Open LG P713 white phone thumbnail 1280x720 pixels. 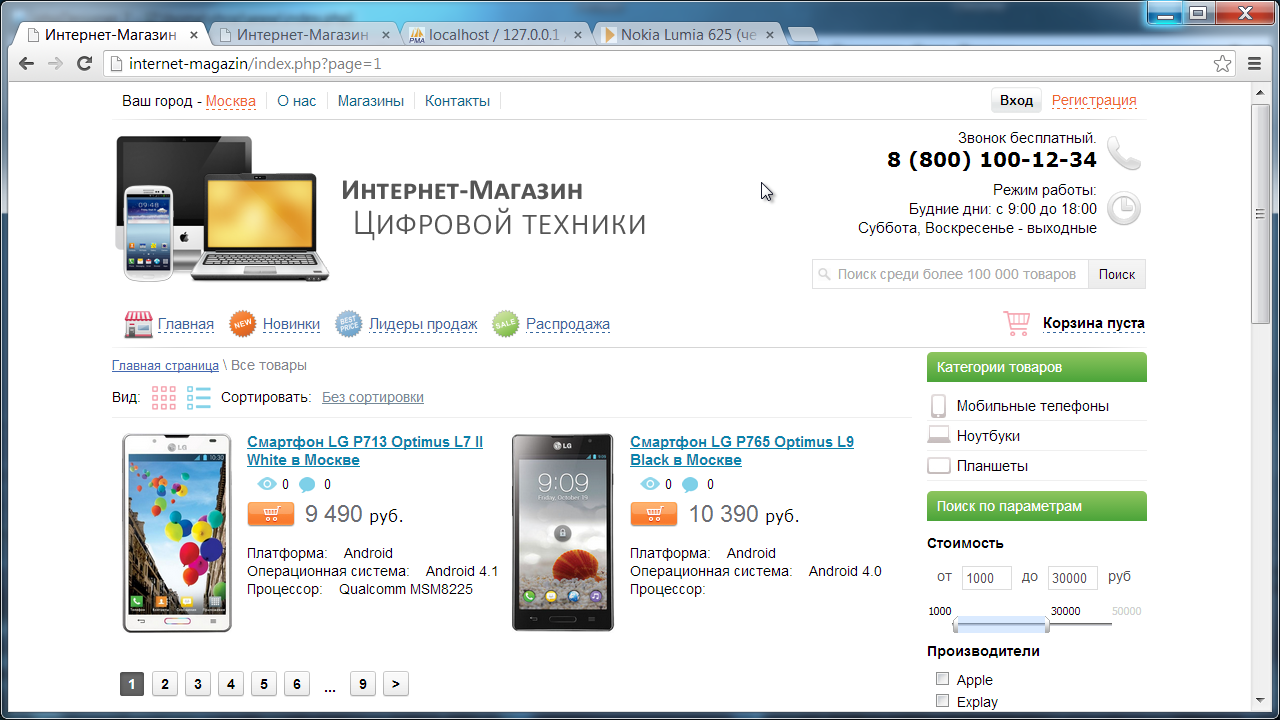(x=177, y=533)
